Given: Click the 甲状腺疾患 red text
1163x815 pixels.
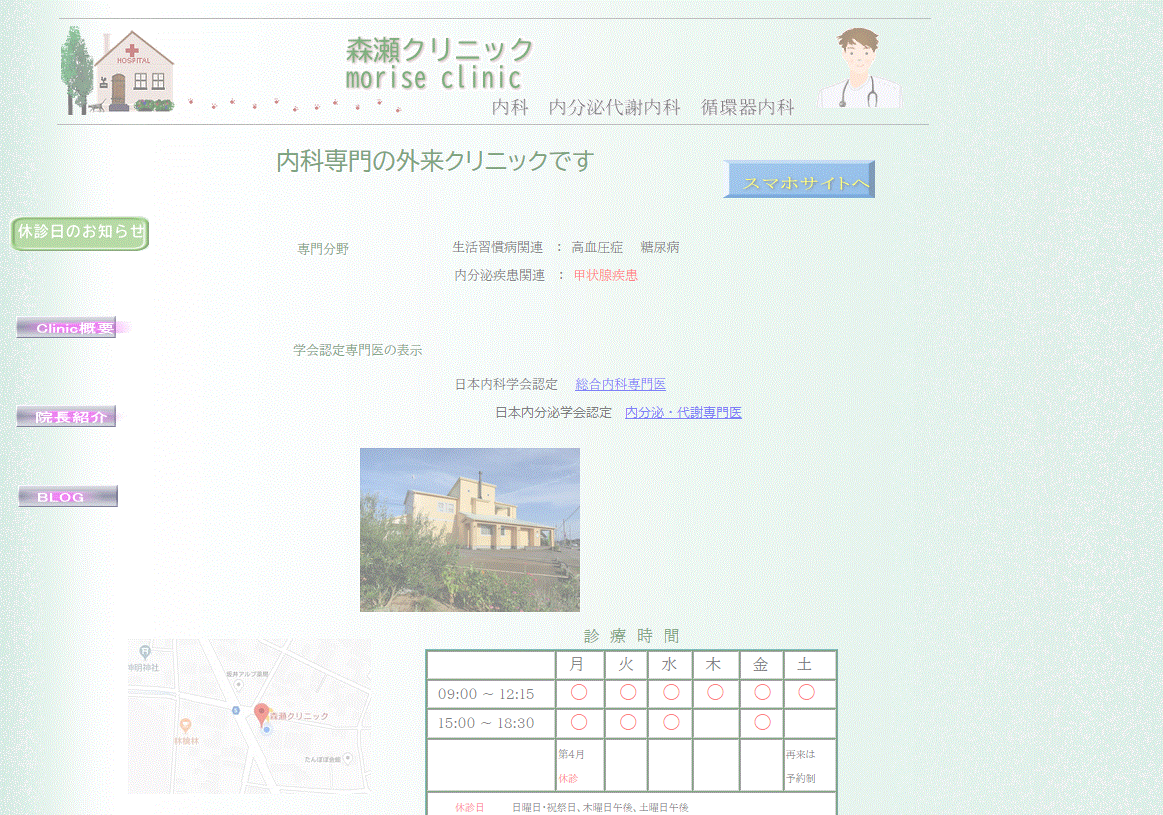Looking at the screenshot, I should point(605,276).
